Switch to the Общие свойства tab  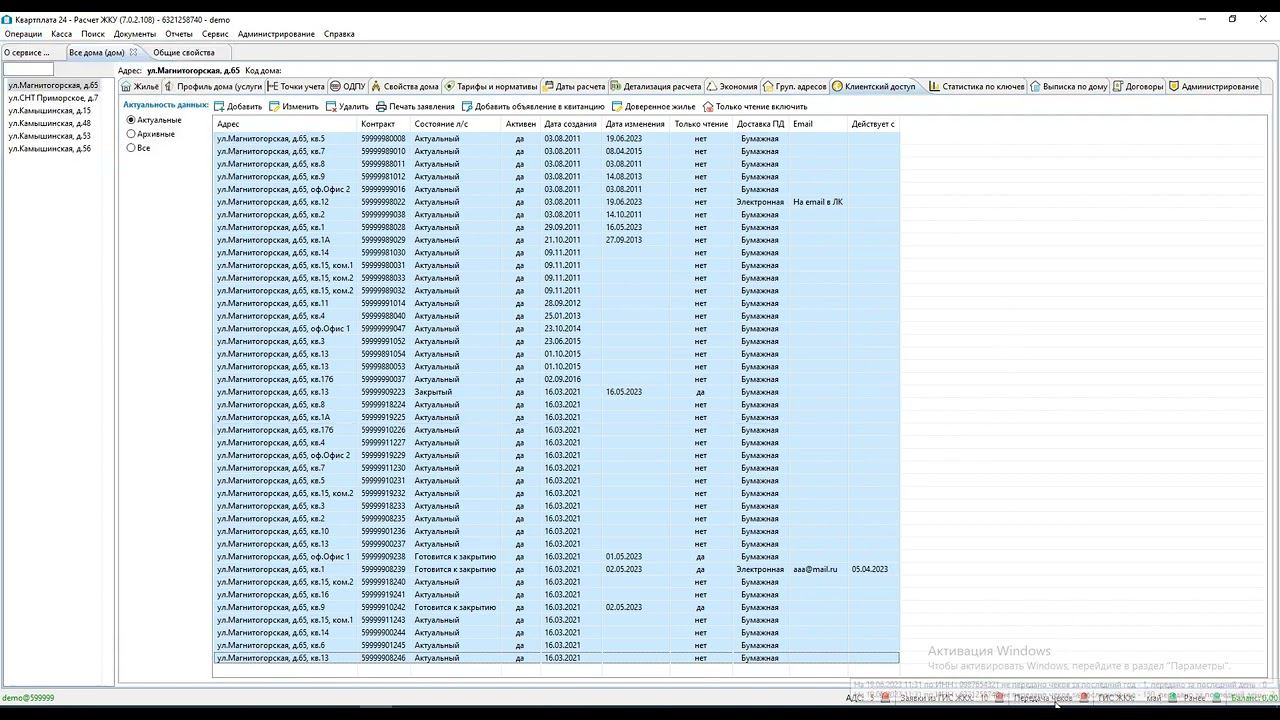[183, 52]
